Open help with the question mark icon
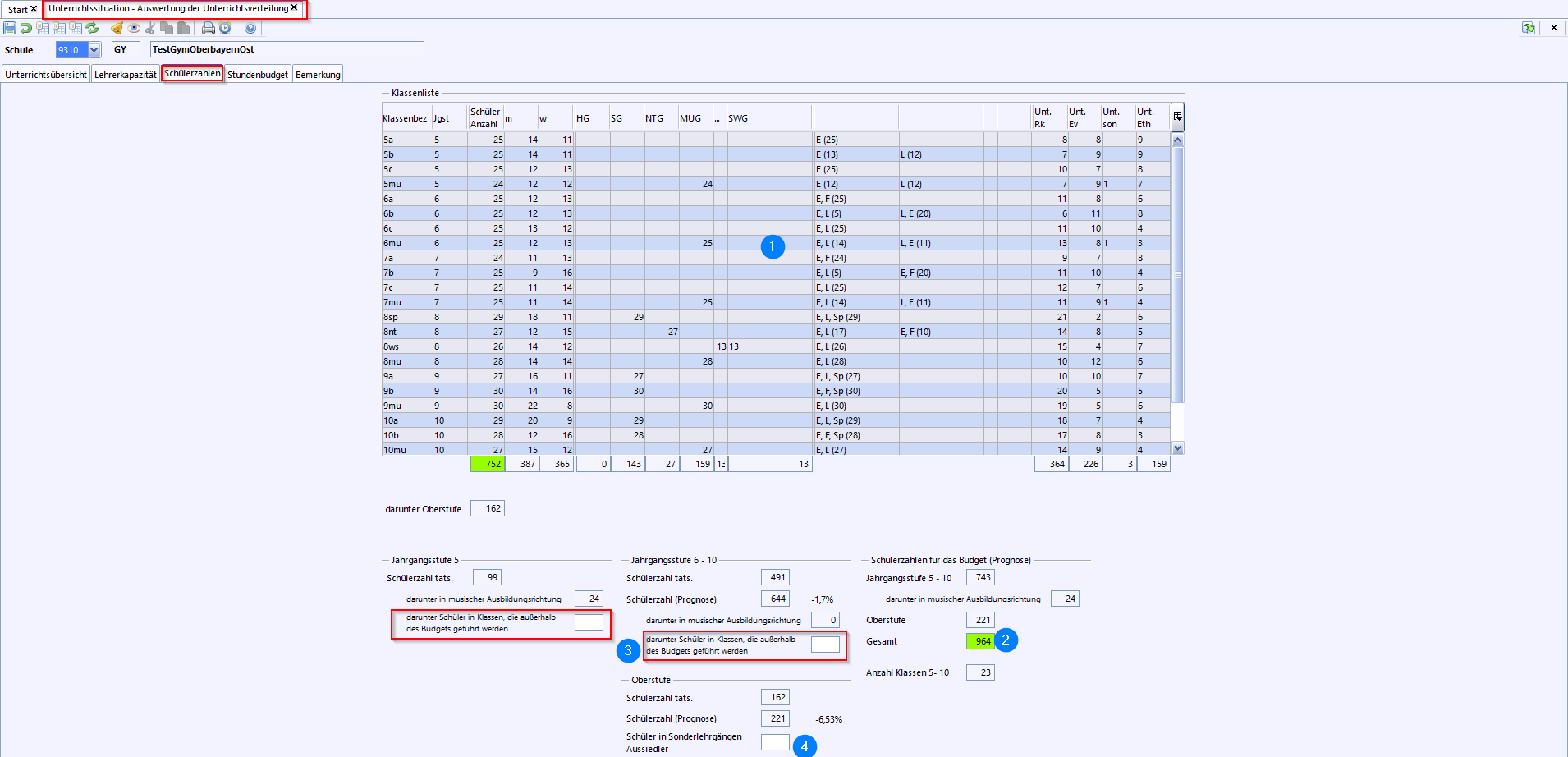The image size is (1568, 757). point(250,28)
